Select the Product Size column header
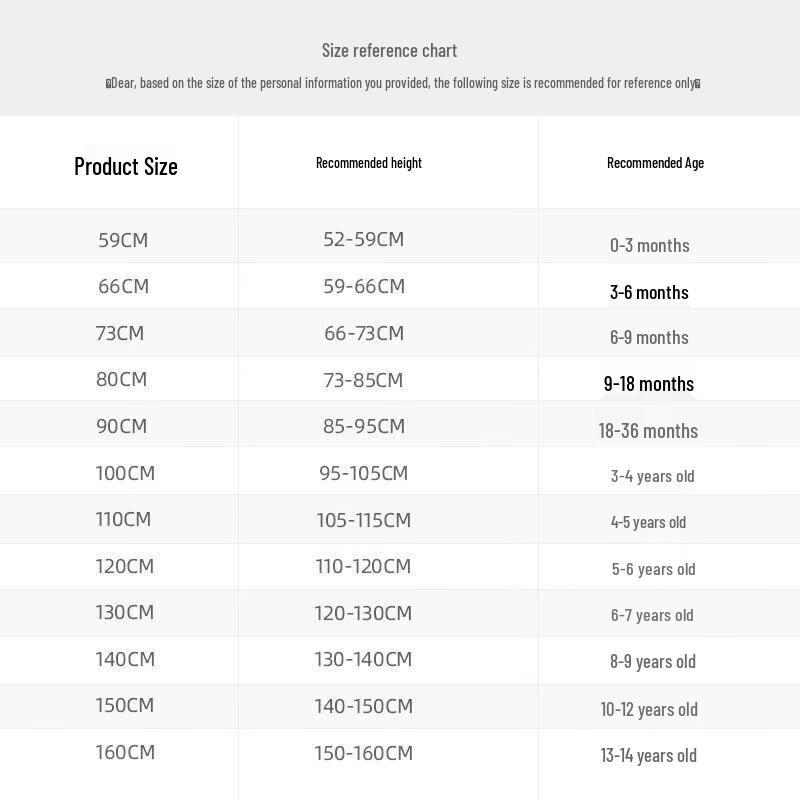Viewport: 800px width, 800px height. 126,166
